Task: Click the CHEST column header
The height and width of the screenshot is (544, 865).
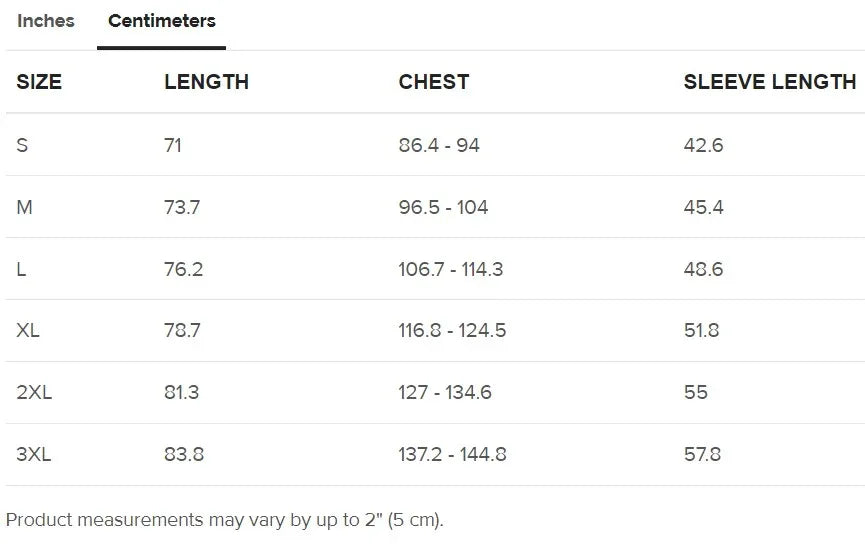Action: [x=433, y=82]
